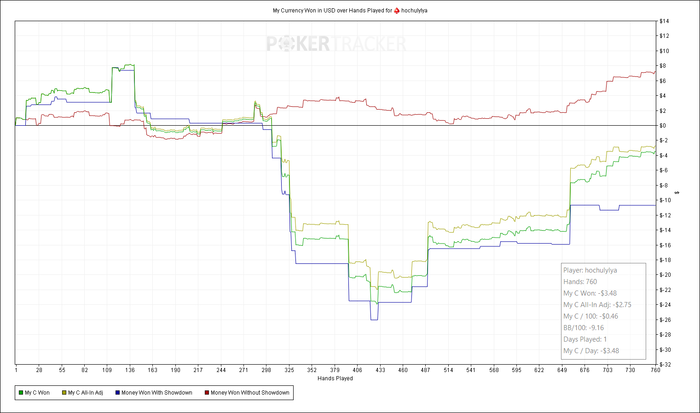This screenshot has height=413, width=700.
Task: Click the $-32 y-axis tick label
Action: (x=665, y=364)
